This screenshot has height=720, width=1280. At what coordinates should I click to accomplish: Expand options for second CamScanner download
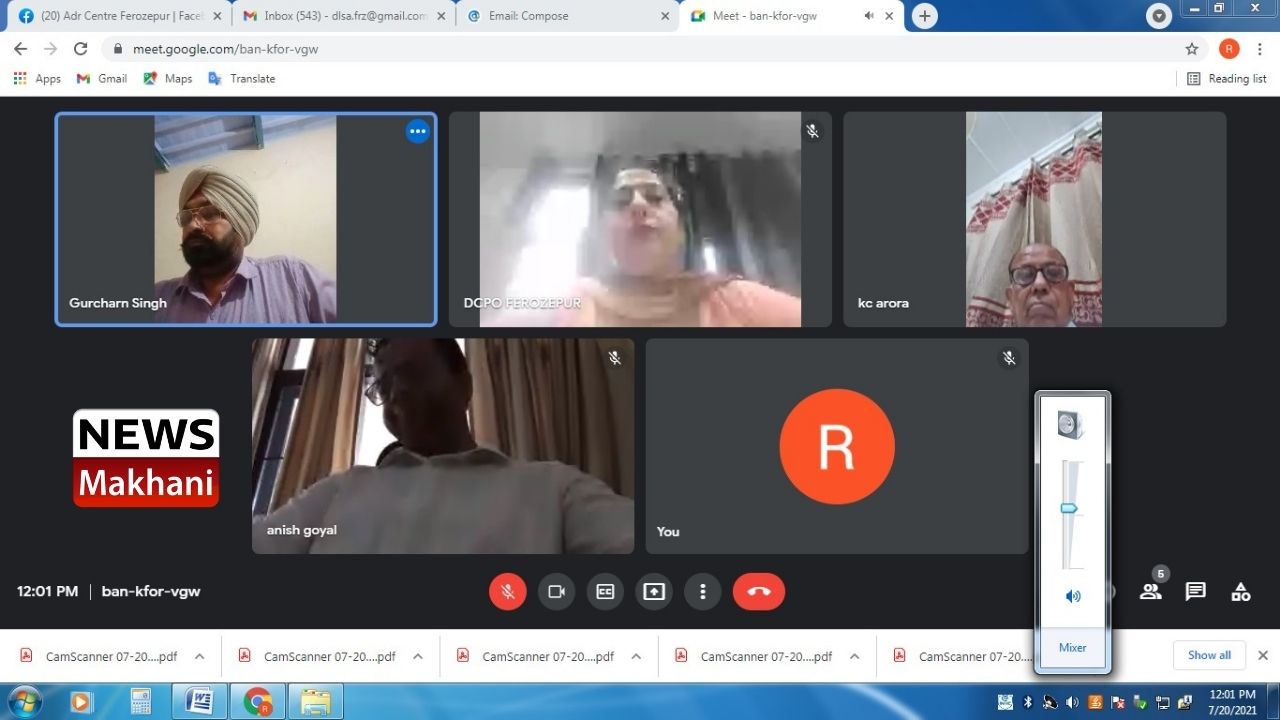click(418, 657)
